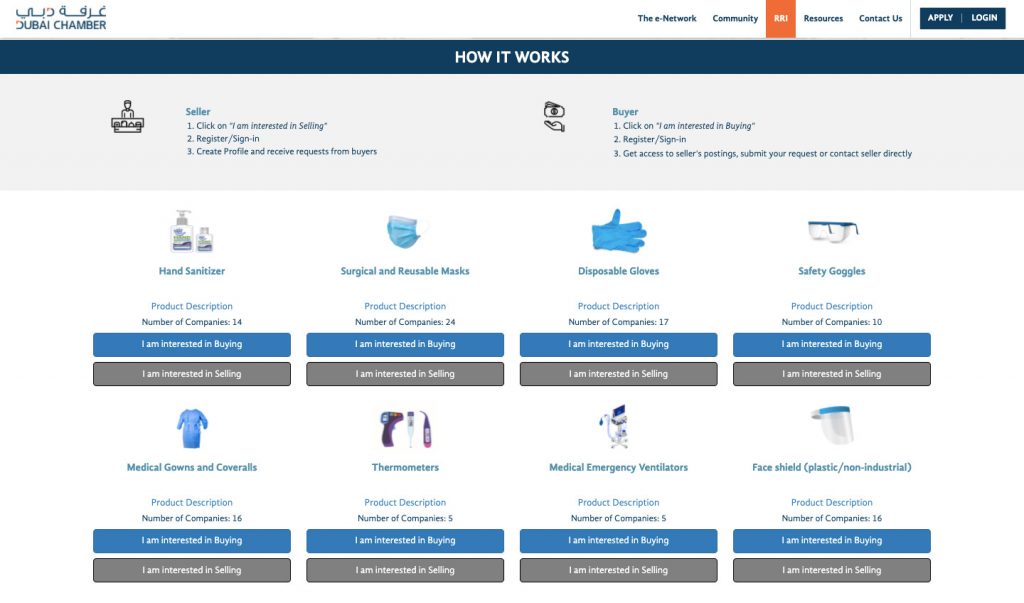Choose selling interest for Medical Gowns
This screenshot has height=603, width=1024.
(191, 570)
